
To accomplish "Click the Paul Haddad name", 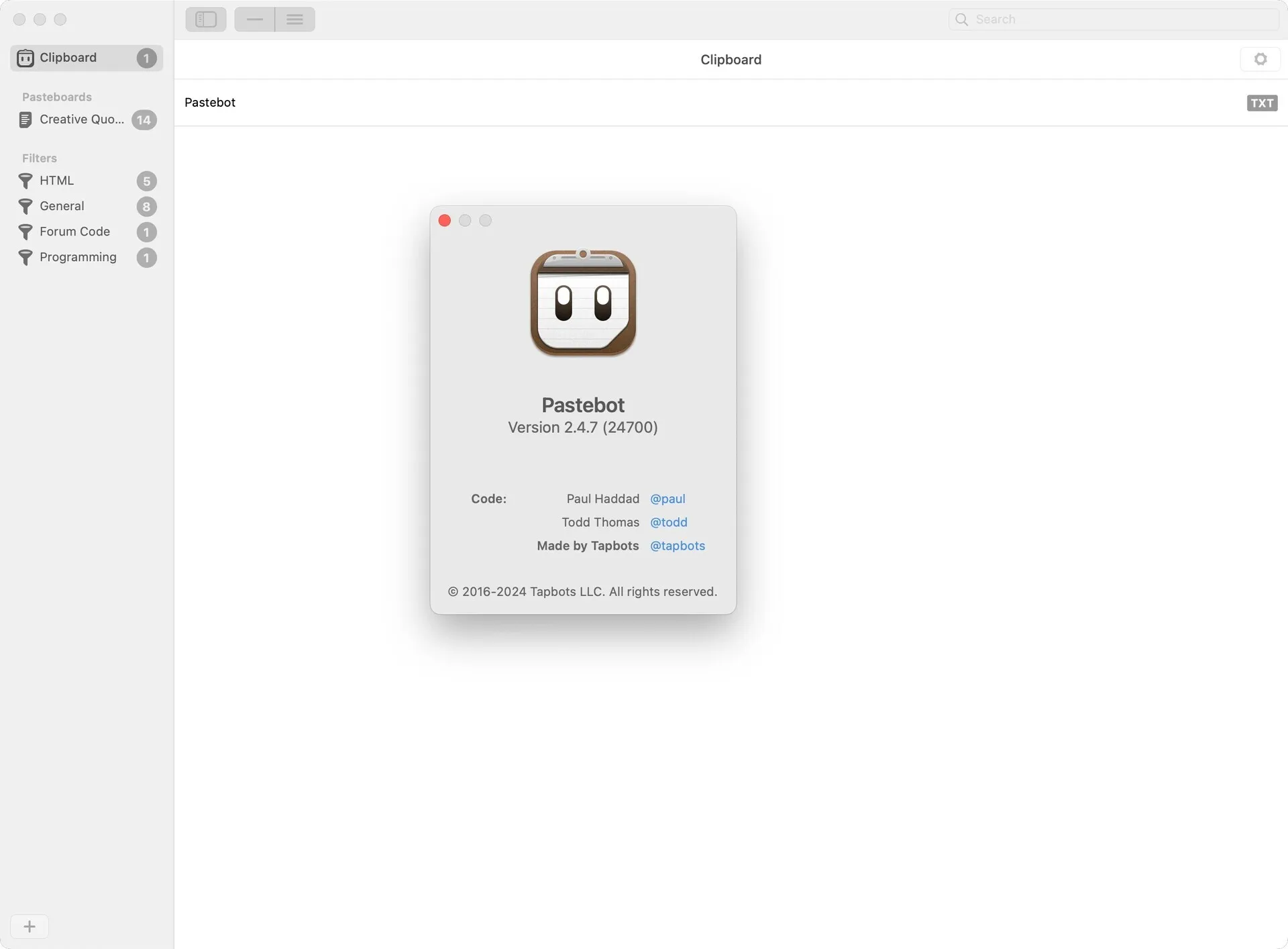I will [602, 499].
